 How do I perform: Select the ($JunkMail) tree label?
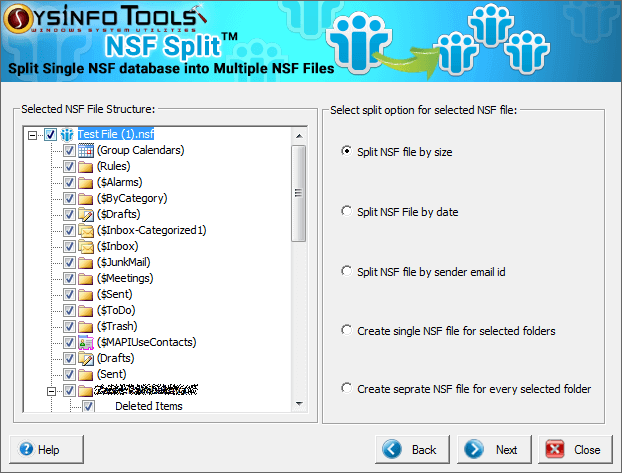pyautogui.click(x=124, y=263)
